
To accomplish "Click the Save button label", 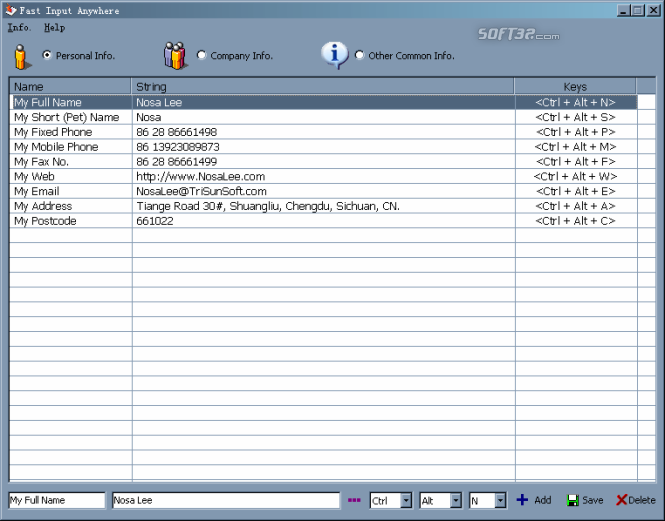I will (592, 500).
